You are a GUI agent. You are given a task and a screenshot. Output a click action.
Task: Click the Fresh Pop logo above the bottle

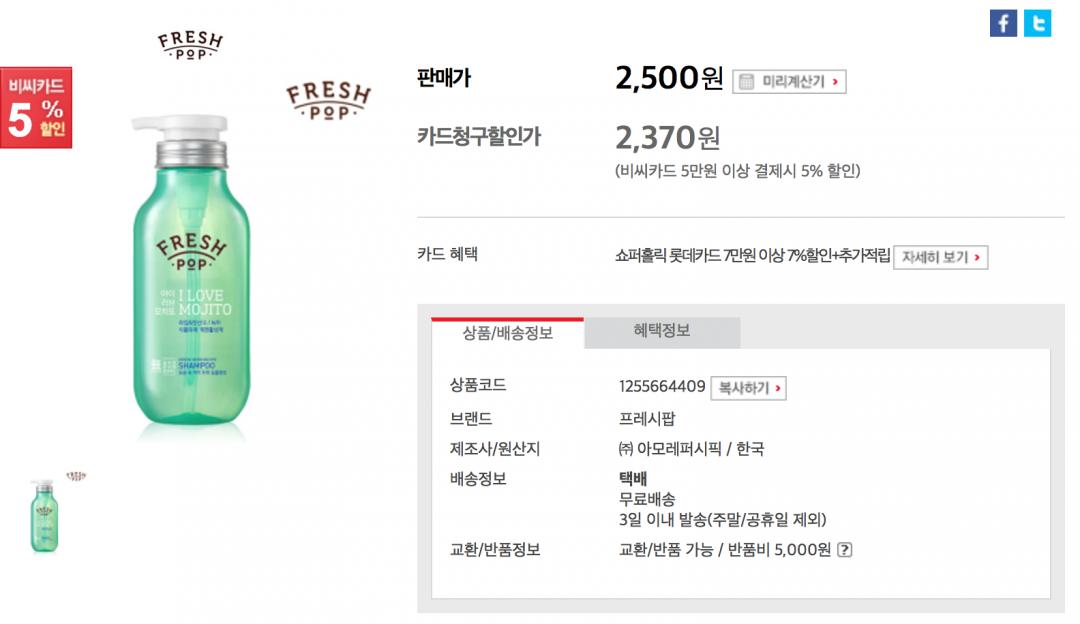pyautogui.click(x=190, y=46)
